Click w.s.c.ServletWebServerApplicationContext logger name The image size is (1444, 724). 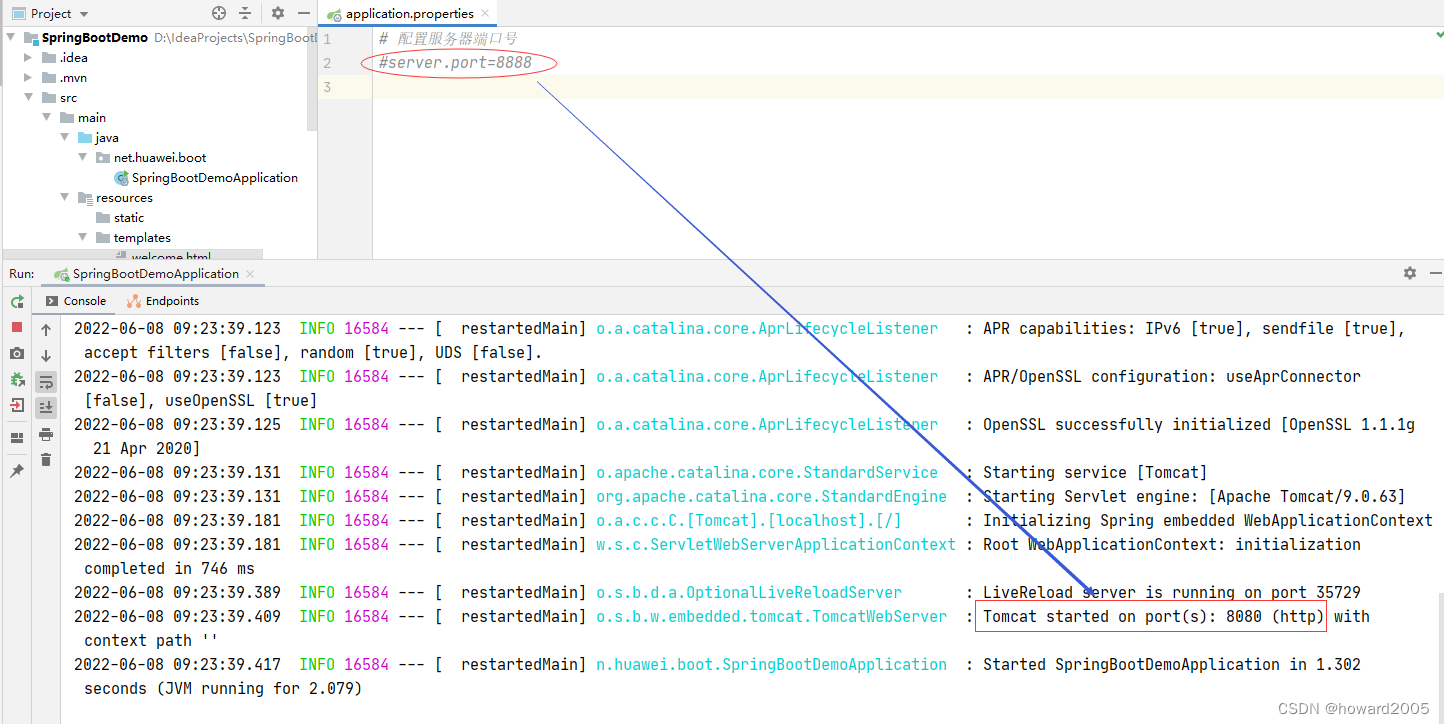tap(776, 544)
